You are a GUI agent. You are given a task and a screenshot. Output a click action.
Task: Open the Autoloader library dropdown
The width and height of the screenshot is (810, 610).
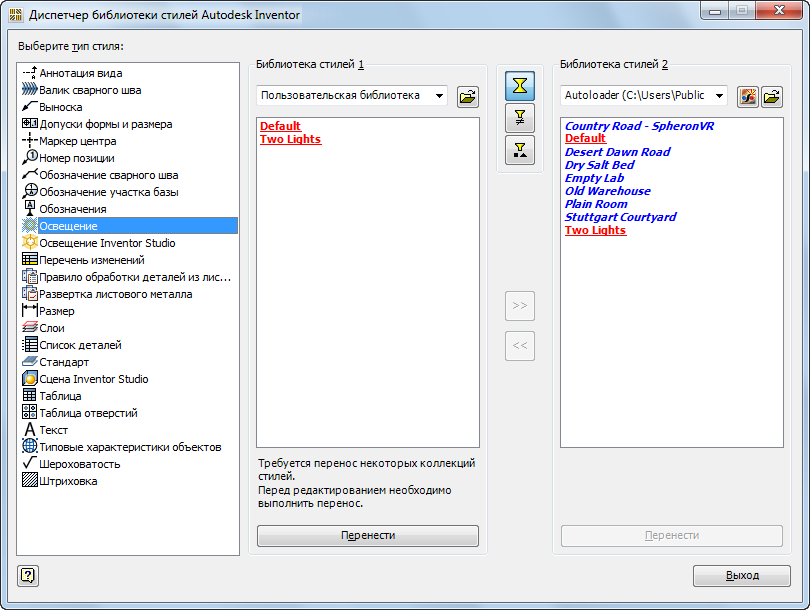click(x=719, y=96)
